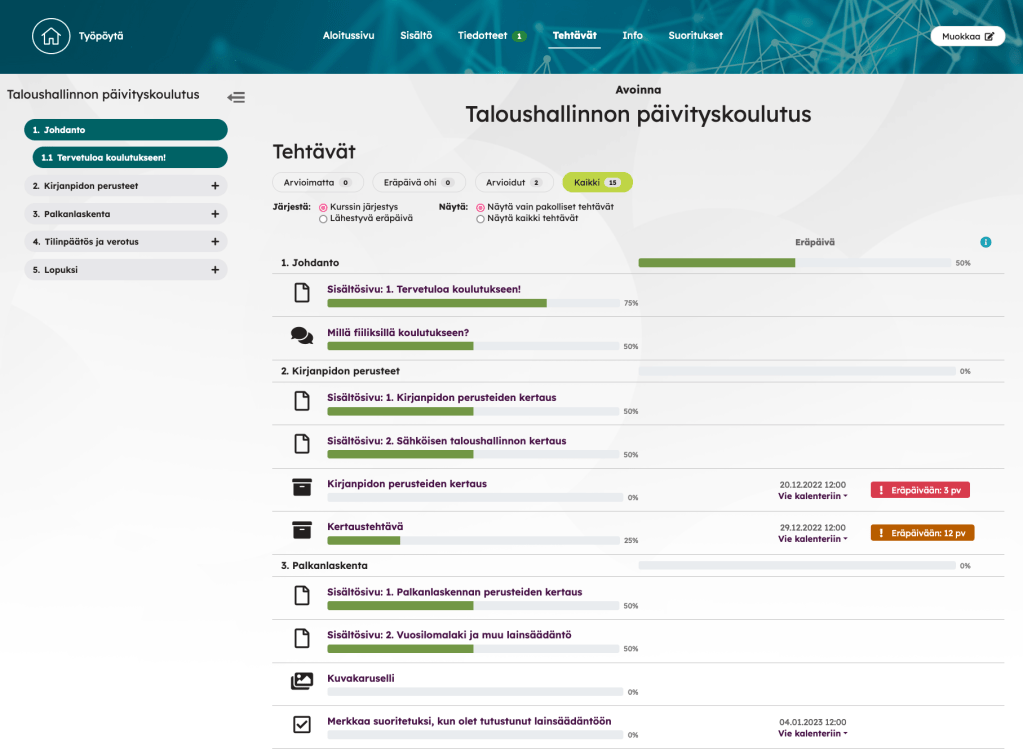The width and height of the screenshot is (1023, 750).
Task: Open the Kirjanpidon perusteiden kertaus task link
Action: point(406,484)
